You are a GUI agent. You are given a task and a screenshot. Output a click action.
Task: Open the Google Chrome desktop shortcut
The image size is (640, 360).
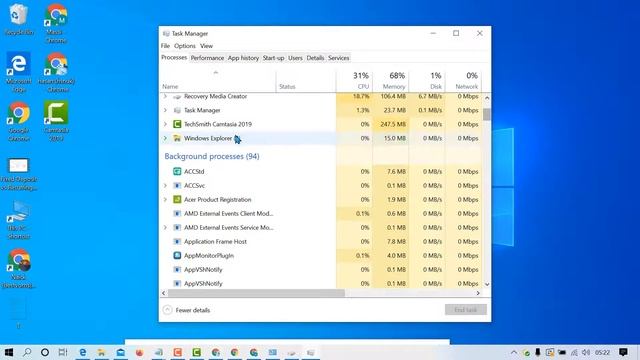click(18, 121)
